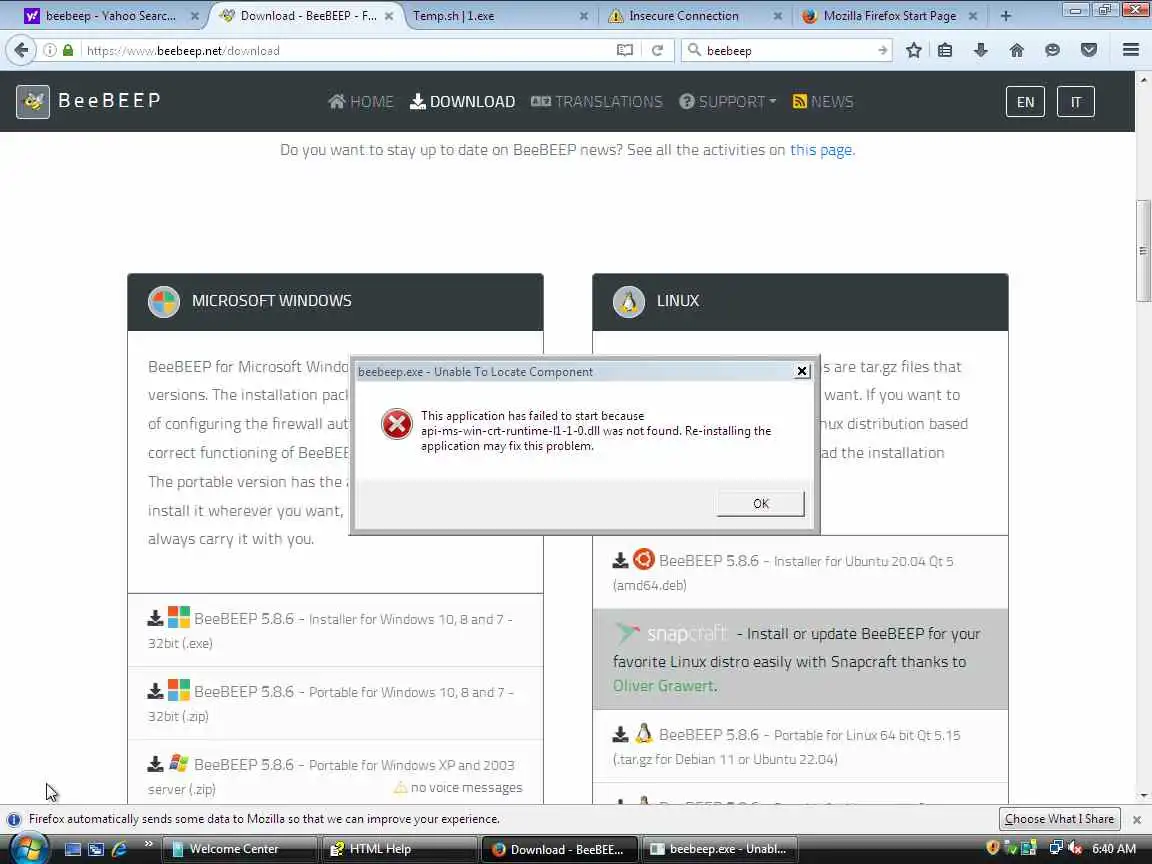The height and width of the screenshot is (864, 1152).
Task: Expand the quick launch chevron
Action: [x=148, y=844]
